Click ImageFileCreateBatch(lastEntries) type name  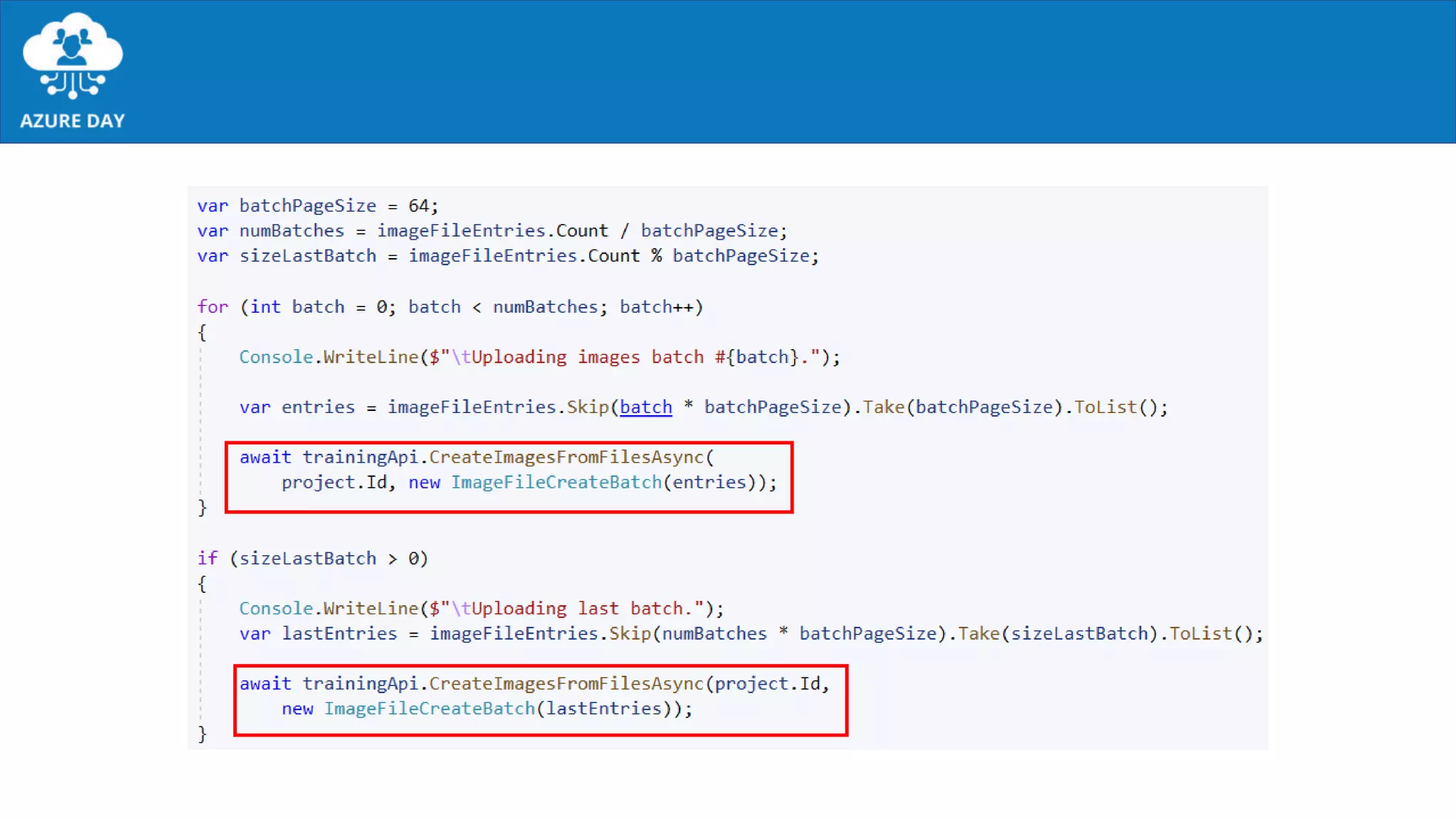pyautogui.click(x=429, y=709)
